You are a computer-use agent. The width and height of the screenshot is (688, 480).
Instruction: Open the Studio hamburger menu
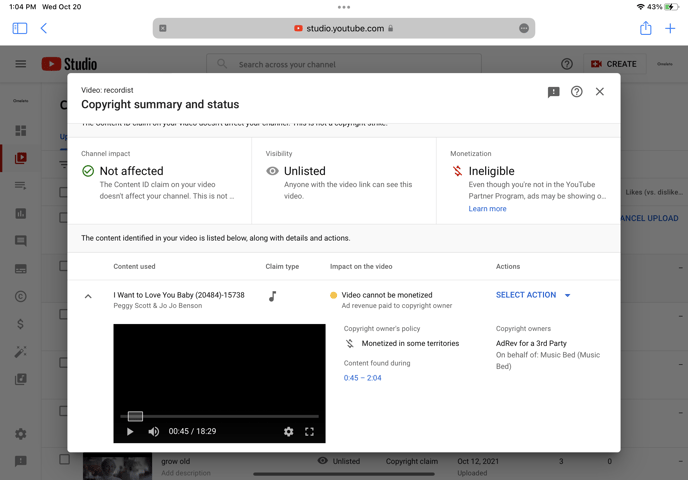(20, 64)
